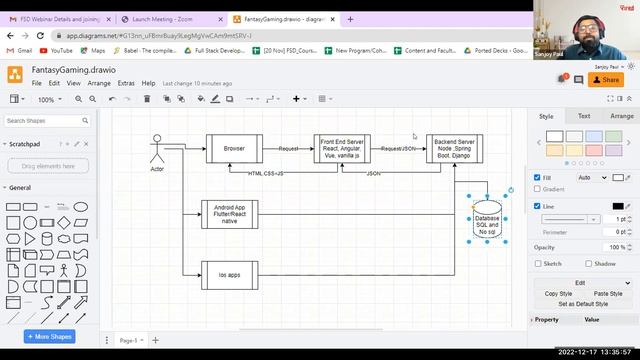640x360 pixels.
Task: Click the draw.io app logo
Action: [15, 75]
